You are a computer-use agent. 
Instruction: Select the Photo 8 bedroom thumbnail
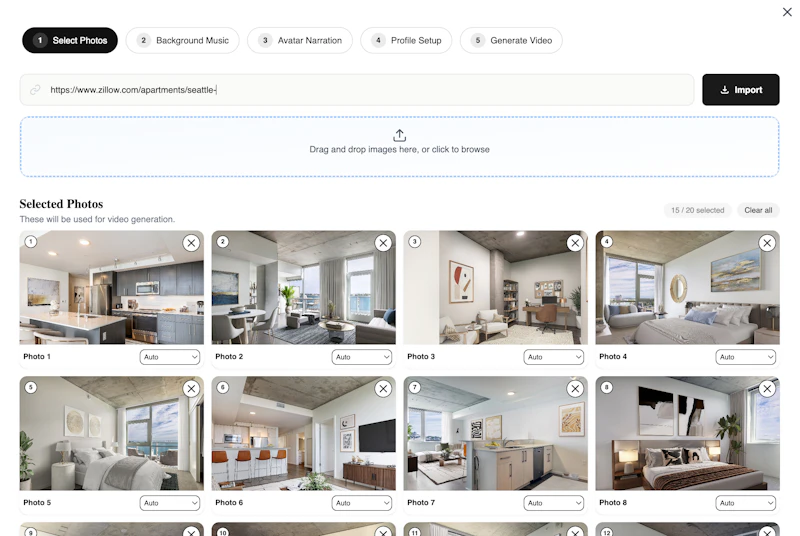click(x=687, y=433)
